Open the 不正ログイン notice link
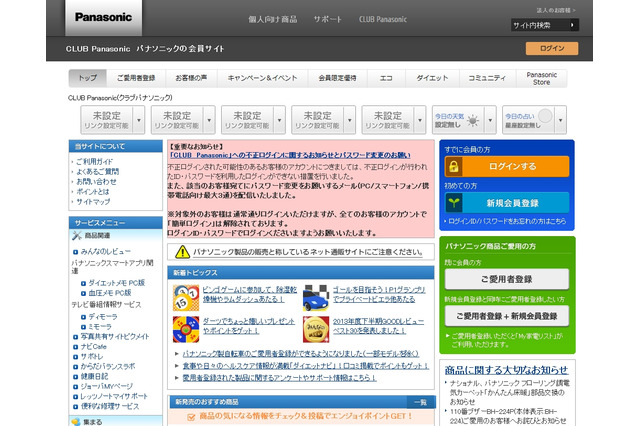640x426 pixels. (x=290, y=155)
